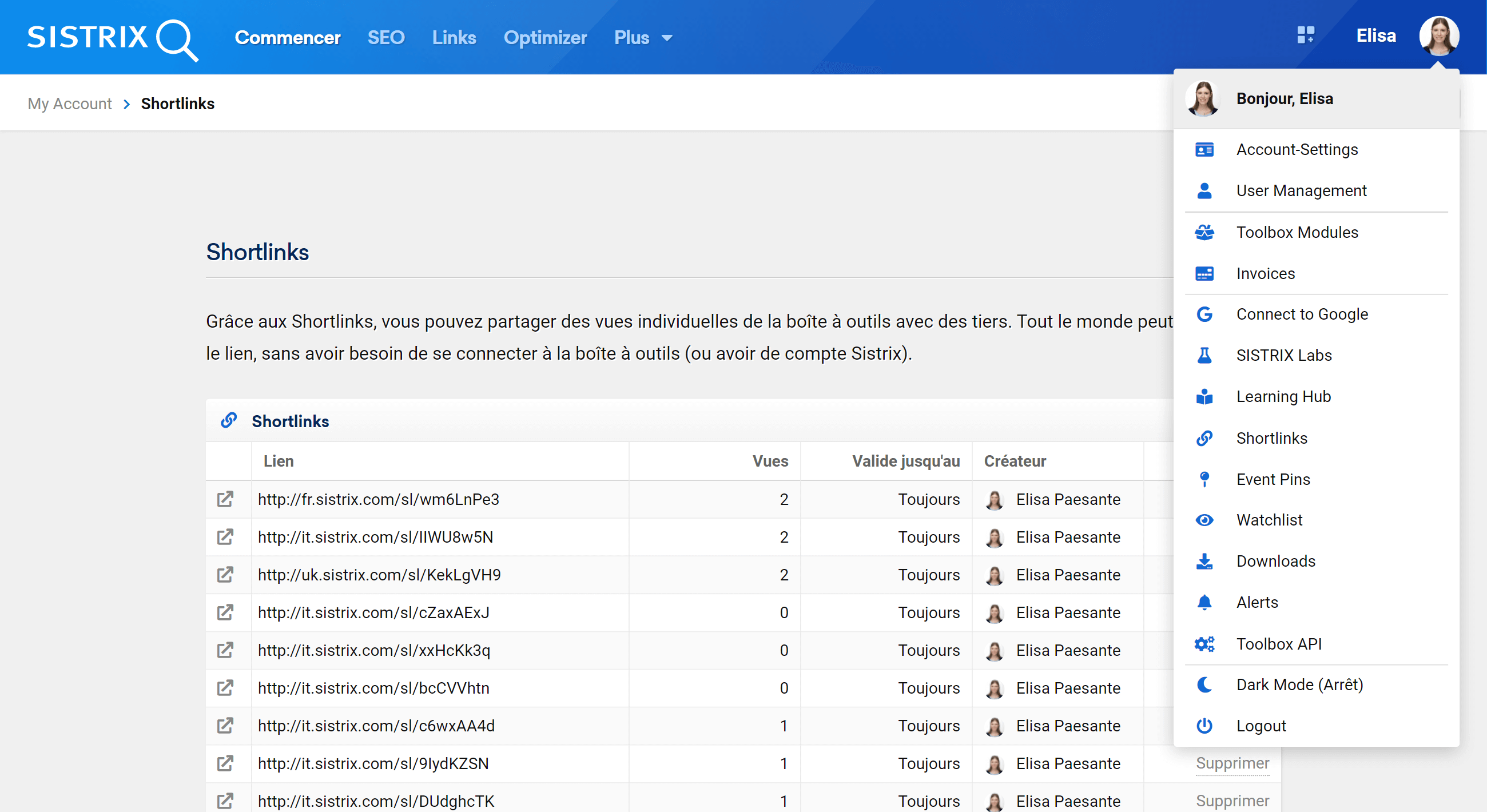Click the SISTRIX Labs flask icon
Image resolution: width=1487 pixels, height=812 pixels.
[x=1204, y=356]
